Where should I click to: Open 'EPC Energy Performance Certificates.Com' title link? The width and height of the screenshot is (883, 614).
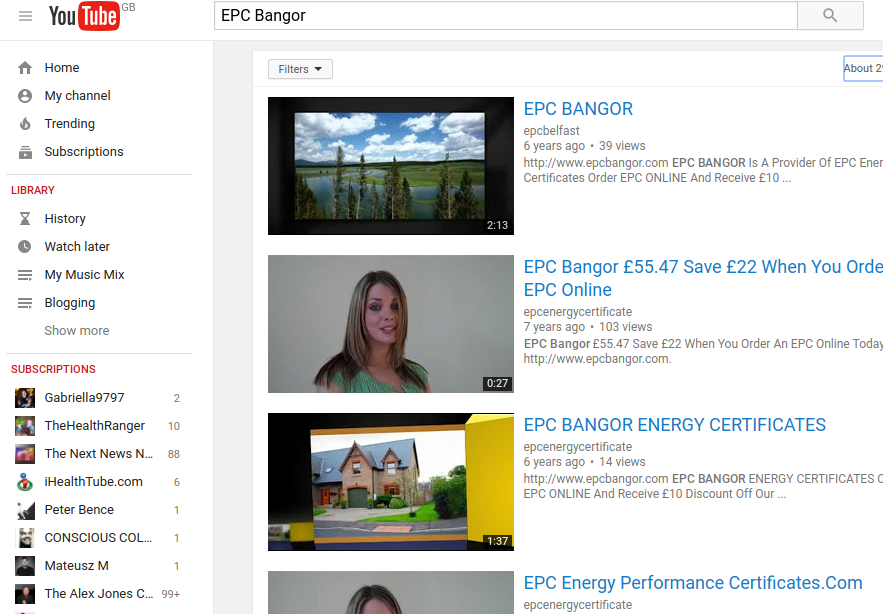[693, 583]
